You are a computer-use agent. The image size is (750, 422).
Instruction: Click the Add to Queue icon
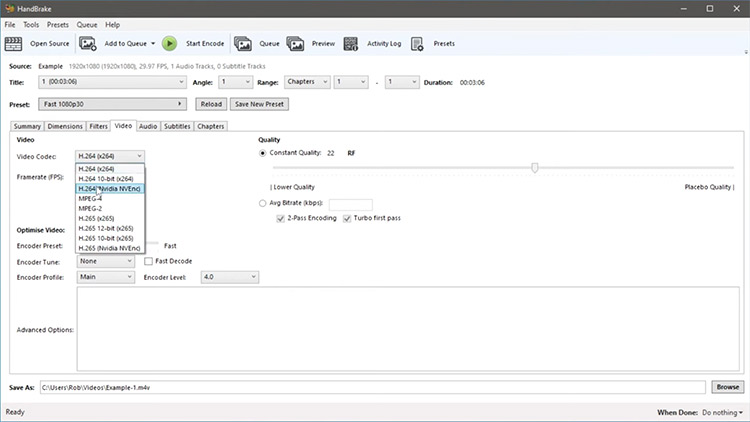click(x=88, y=44)
